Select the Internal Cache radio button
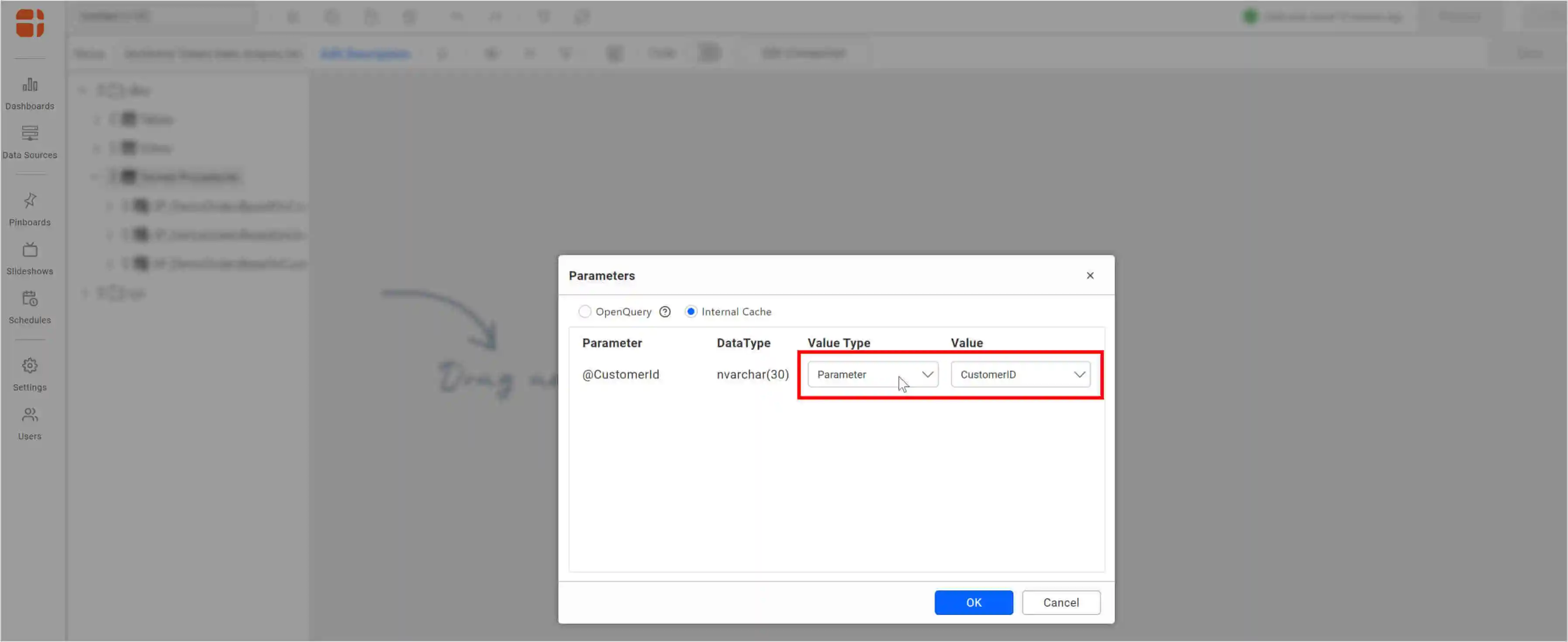 (691, 312)
